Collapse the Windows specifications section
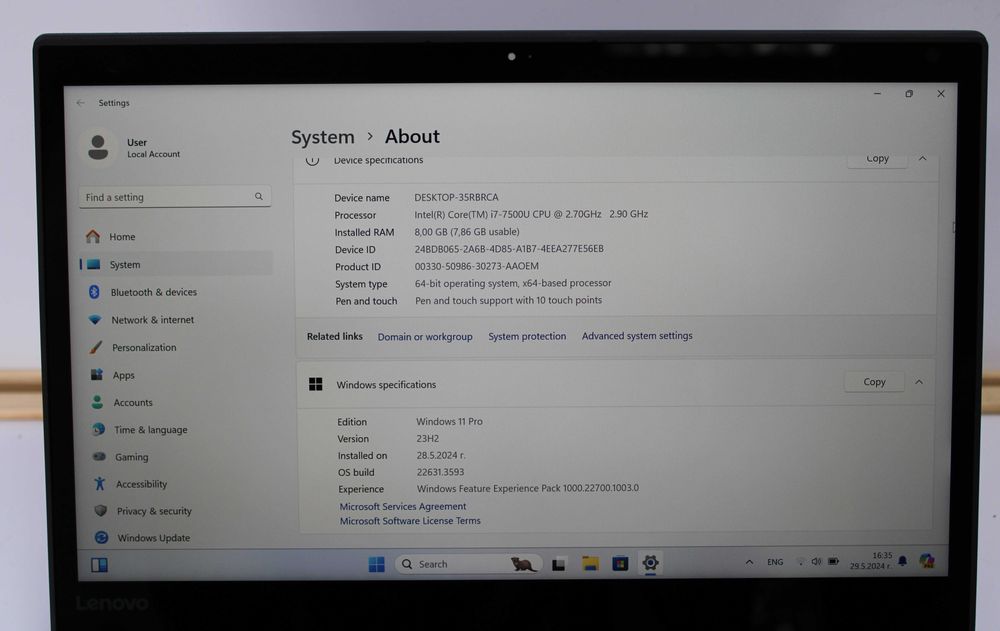Screen dimensions: 1000x631 (x=919, y=382)
